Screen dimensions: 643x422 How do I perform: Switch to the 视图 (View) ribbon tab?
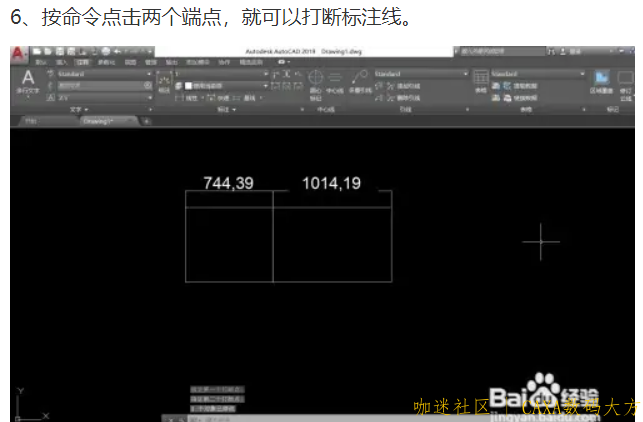tap(130, 62)
